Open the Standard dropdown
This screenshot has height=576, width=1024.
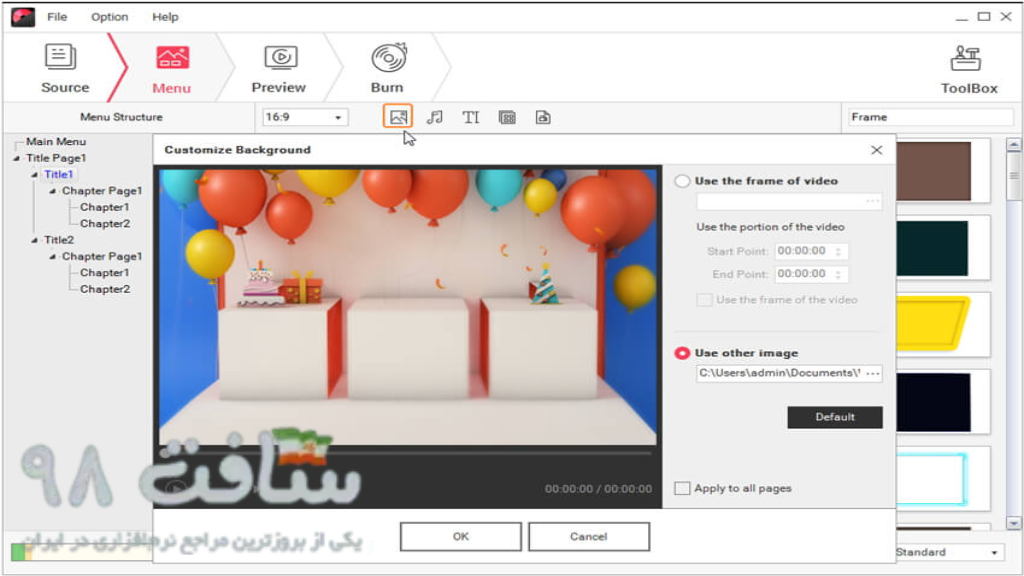(949, 552)
